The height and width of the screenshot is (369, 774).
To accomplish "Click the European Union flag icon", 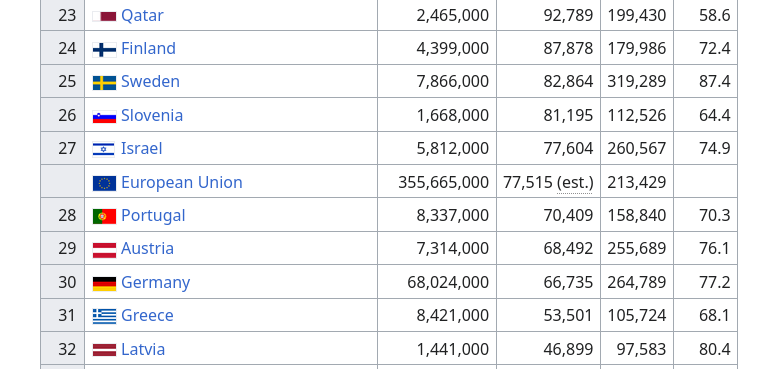I will coord(104,183).
